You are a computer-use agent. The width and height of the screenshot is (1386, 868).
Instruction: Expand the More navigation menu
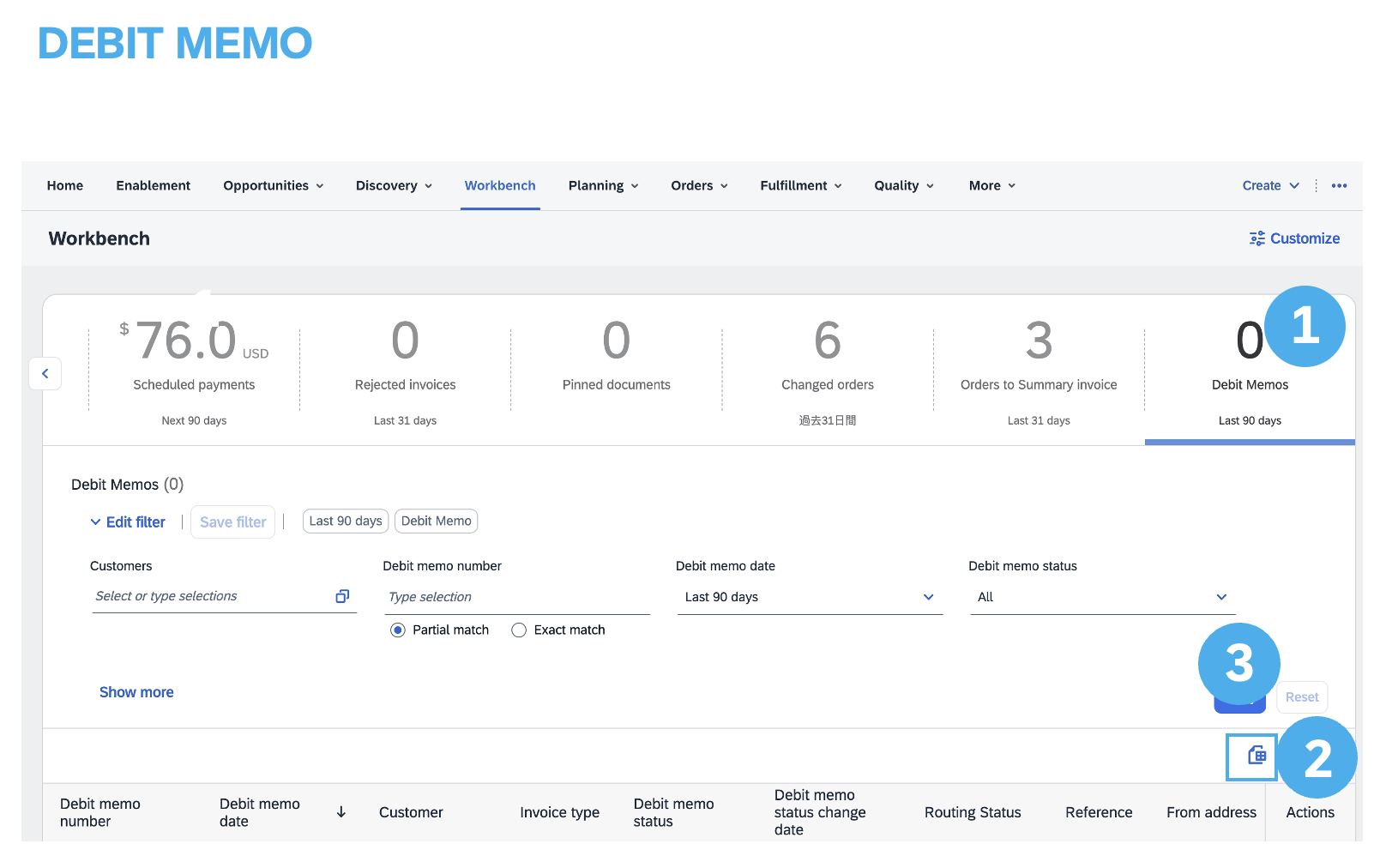pyautogui.click(x=991, y=186)
